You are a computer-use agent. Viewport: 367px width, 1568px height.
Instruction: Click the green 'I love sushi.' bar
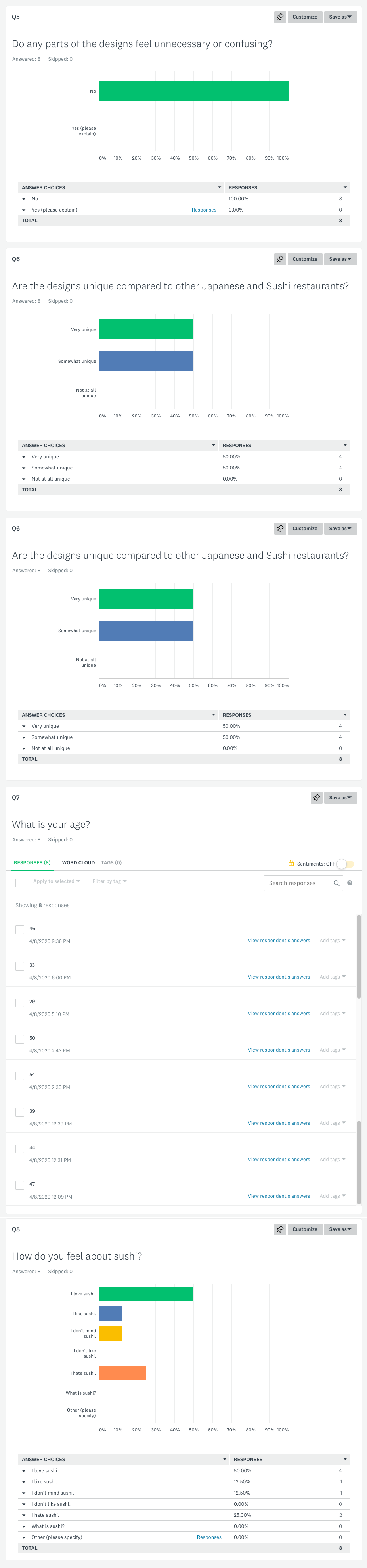point(146,1293)
